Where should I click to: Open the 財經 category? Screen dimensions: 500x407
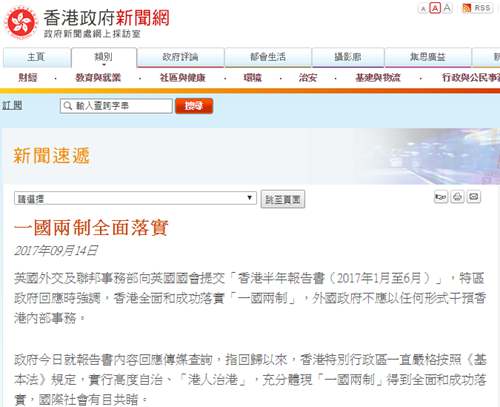pos(28,78)
